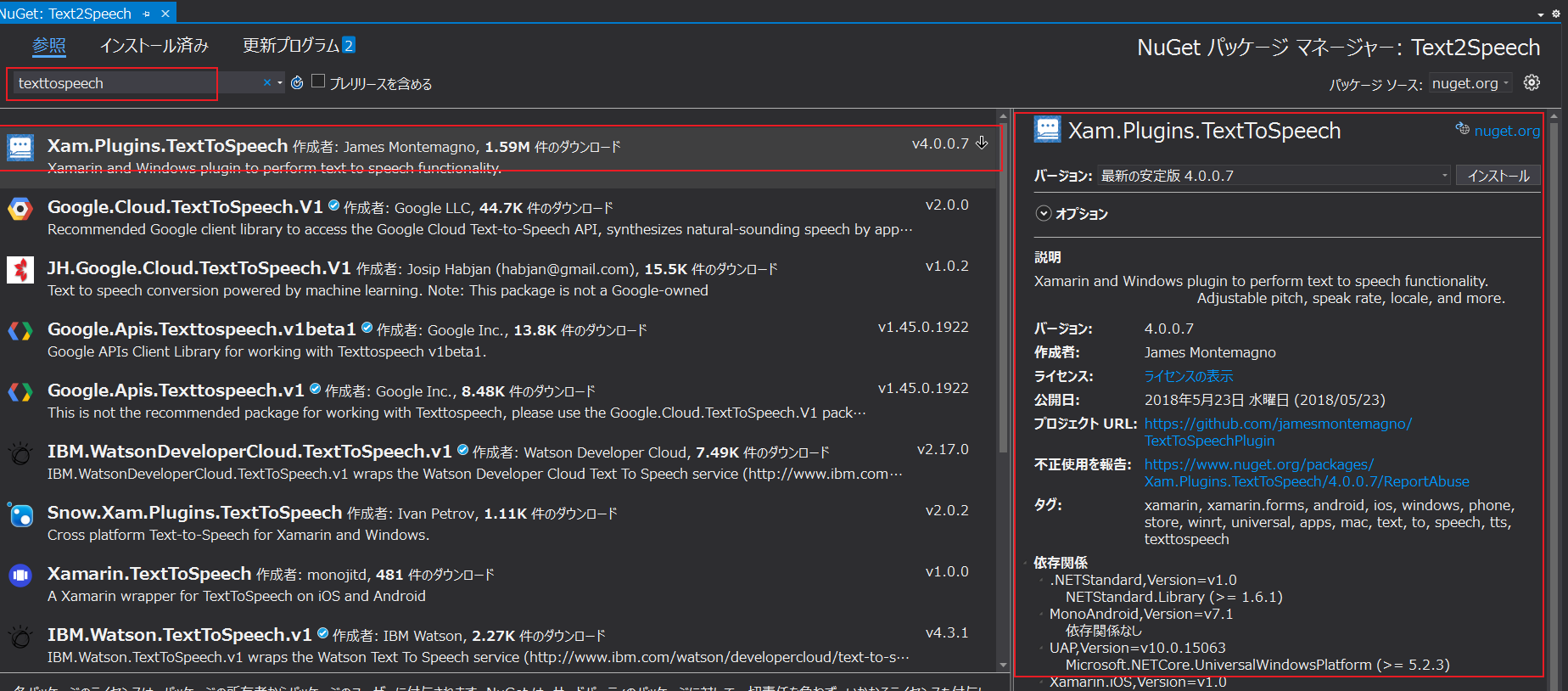Select the Xamarin.TextToSpeech package title

click(x=149, y=574)
